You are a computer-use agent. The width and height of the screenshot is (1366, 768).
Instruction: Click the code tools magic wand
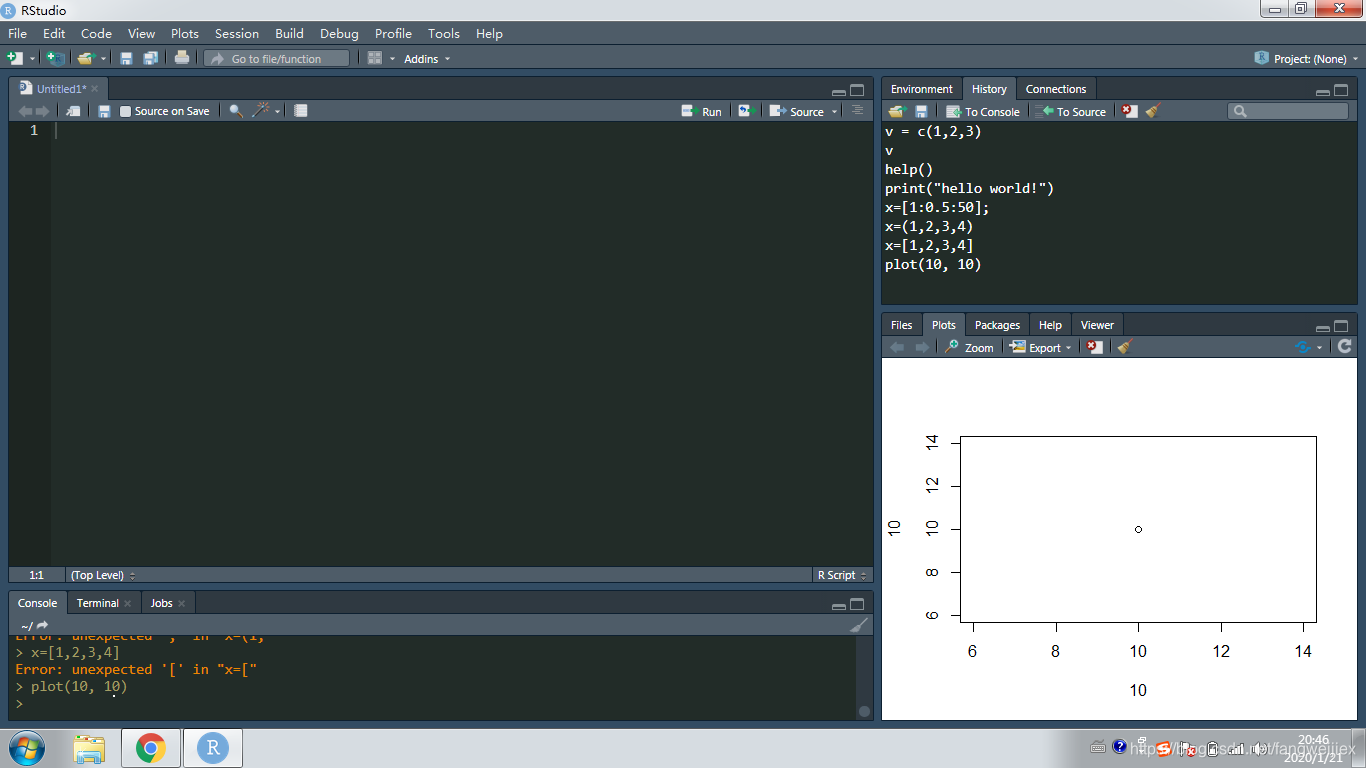coord(261,111)
